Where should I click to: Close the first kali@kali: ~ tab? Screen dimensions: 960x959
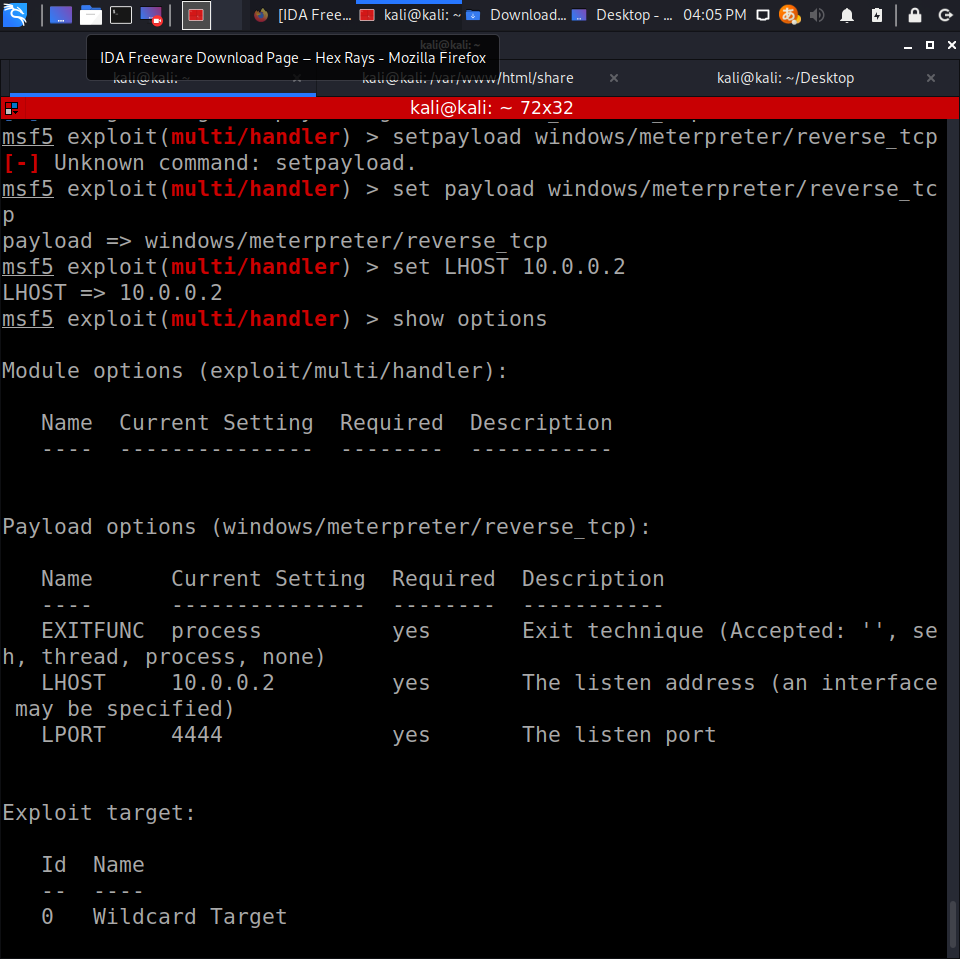pyautogui.click(x=297, y=78)
